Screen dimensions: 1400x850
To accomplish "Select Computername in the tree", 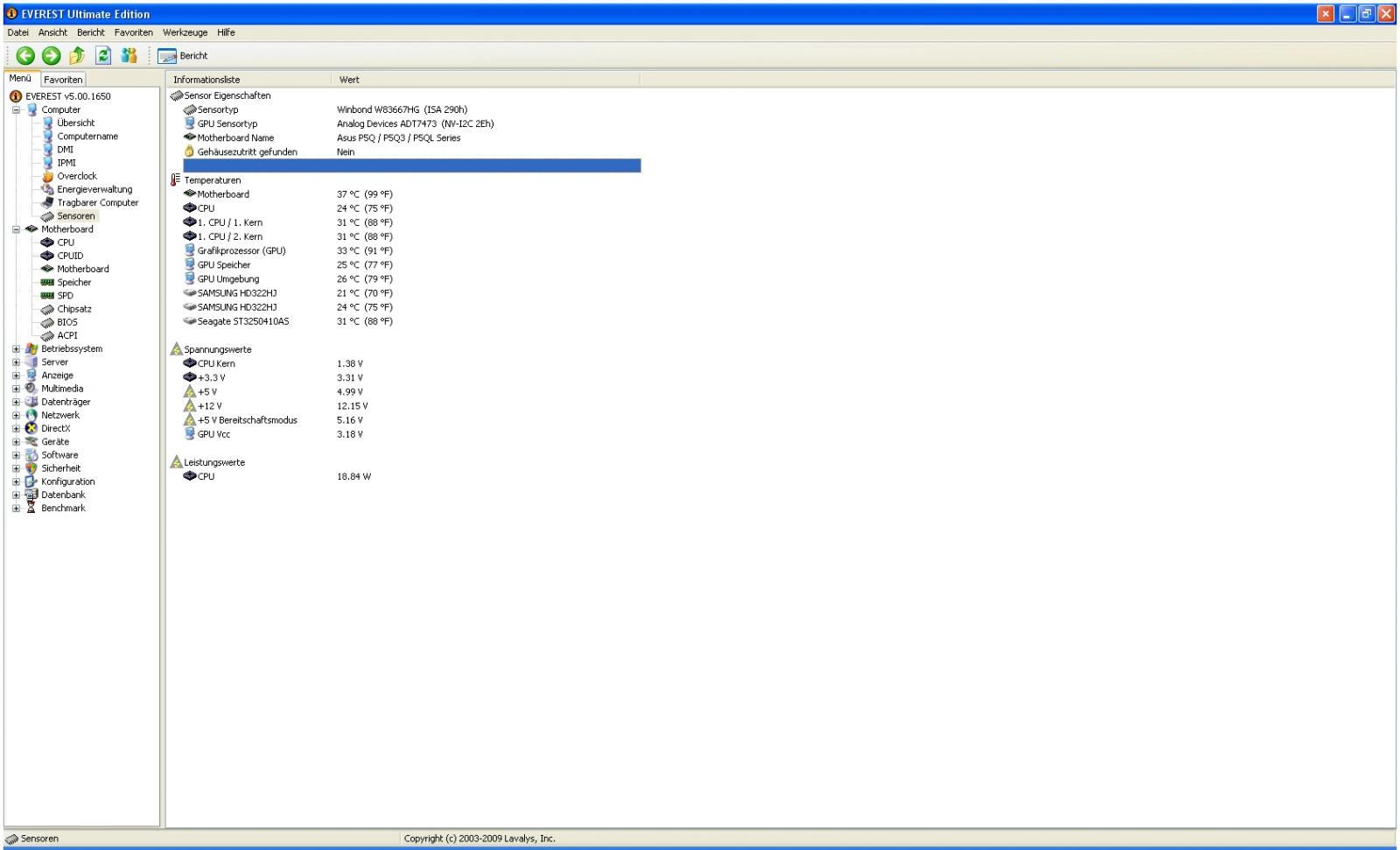I will click(87, 137).
